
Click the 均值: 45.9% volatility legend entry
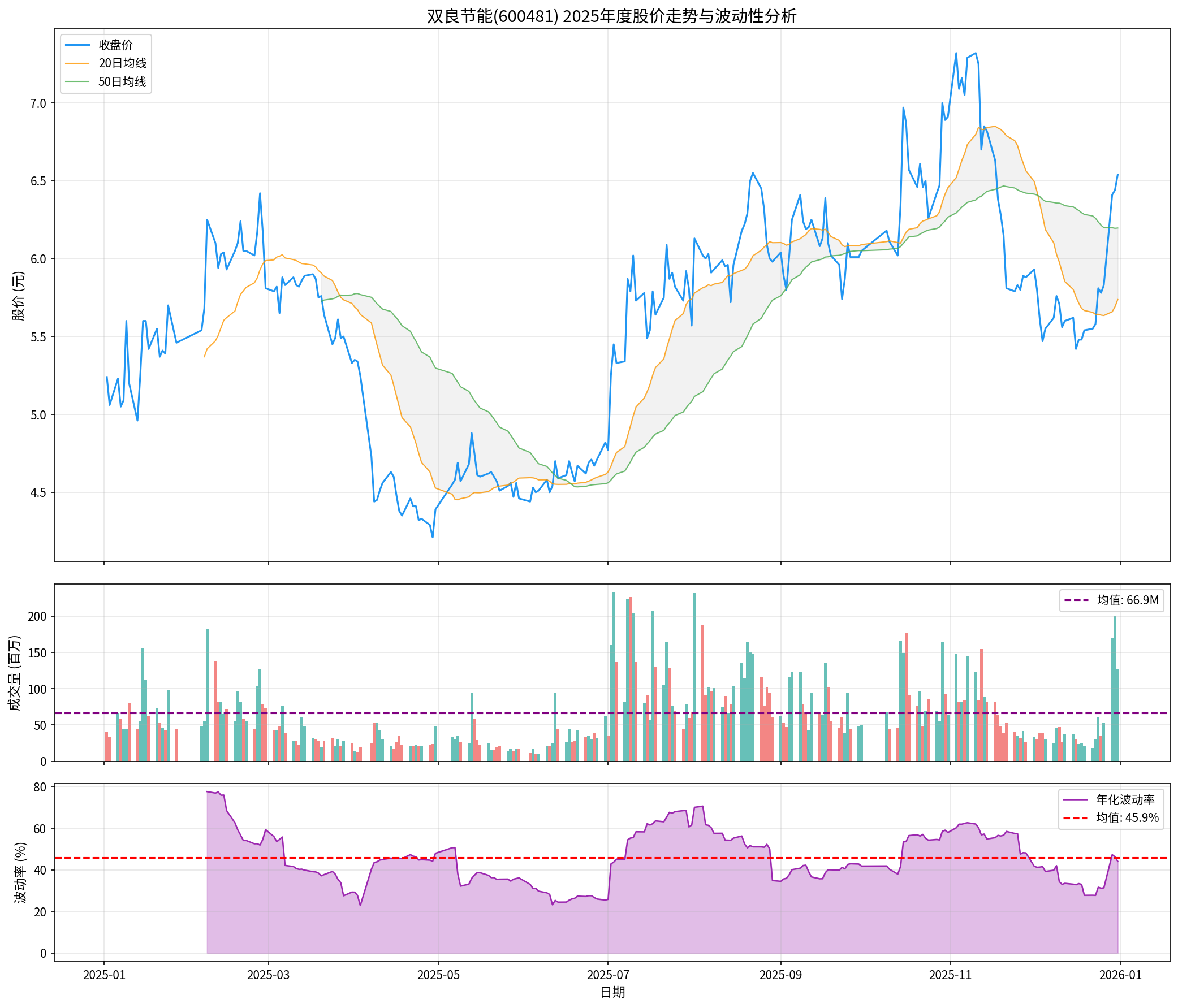click(1127, 818)
